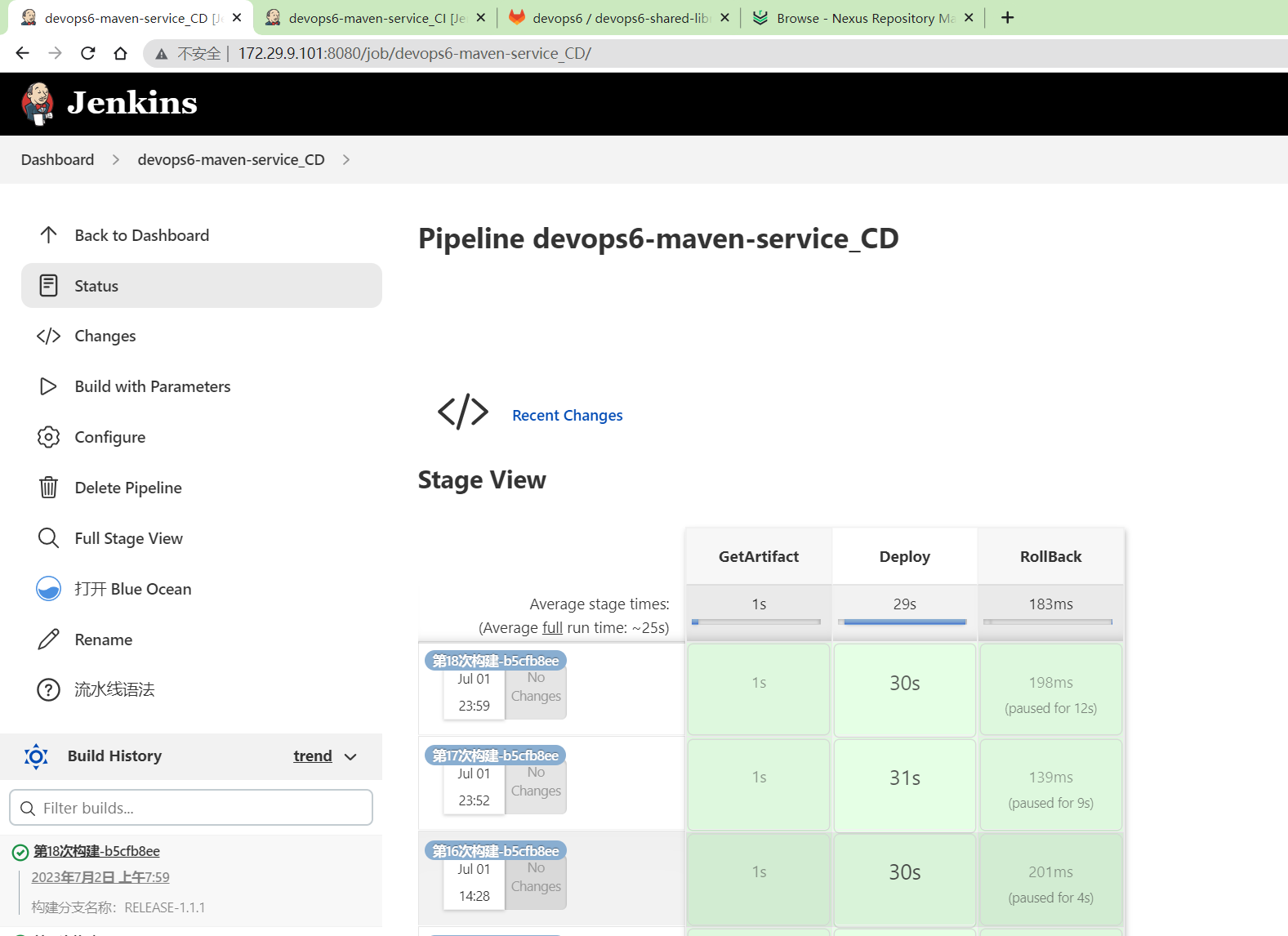
Task: Click RollBack cell showing 201ms
Action: [1050, 880]
